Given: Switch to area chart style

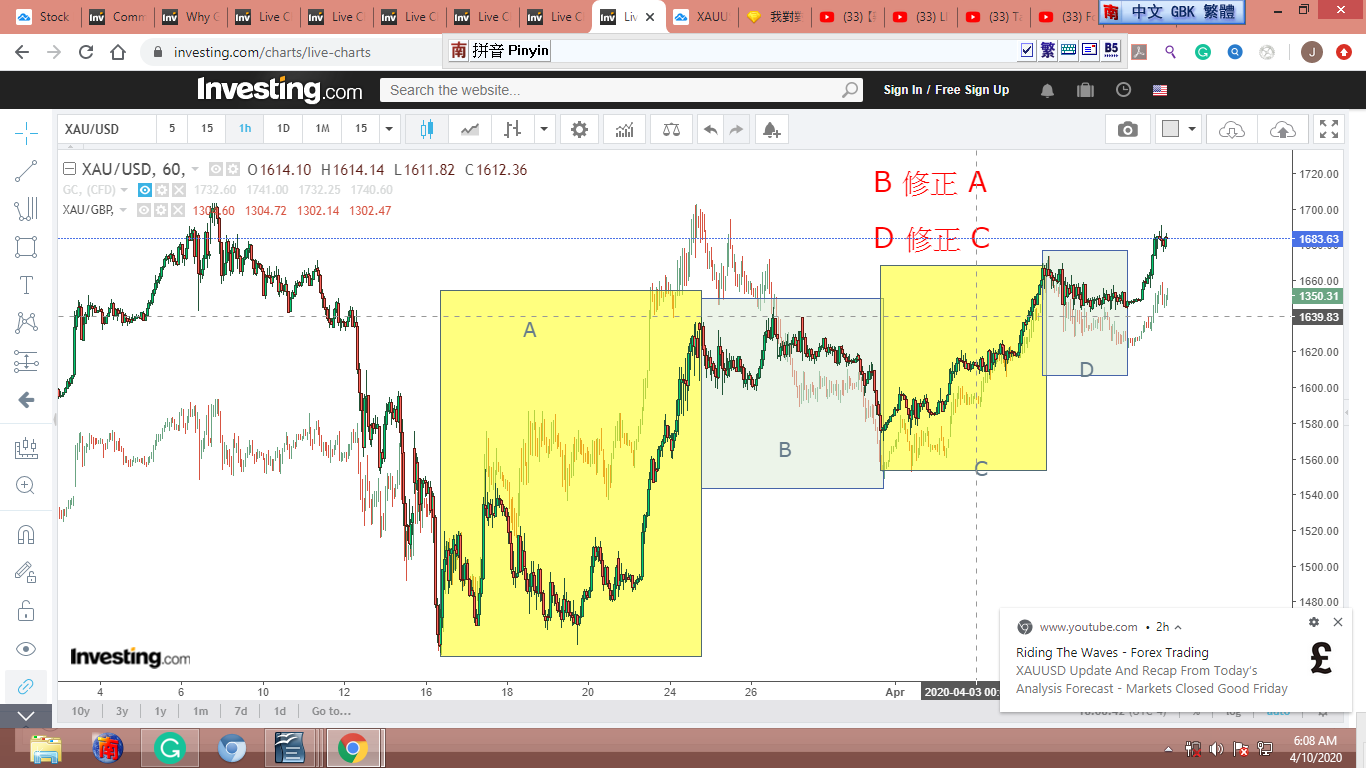Looking at the screenshot, I should (x=469, y=129).
